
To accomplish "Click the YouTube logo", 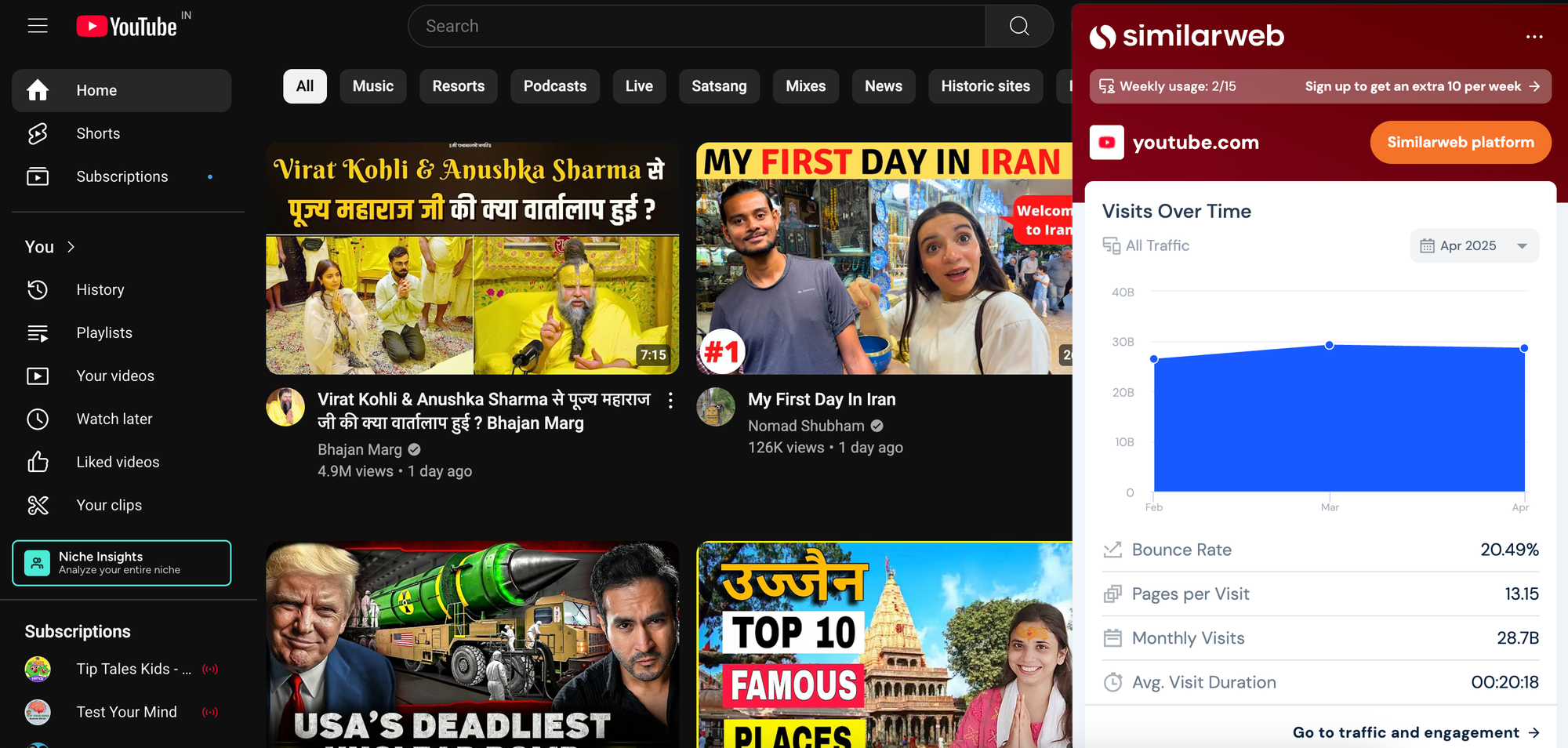I will pyautogui.click(x=127, y=27).
